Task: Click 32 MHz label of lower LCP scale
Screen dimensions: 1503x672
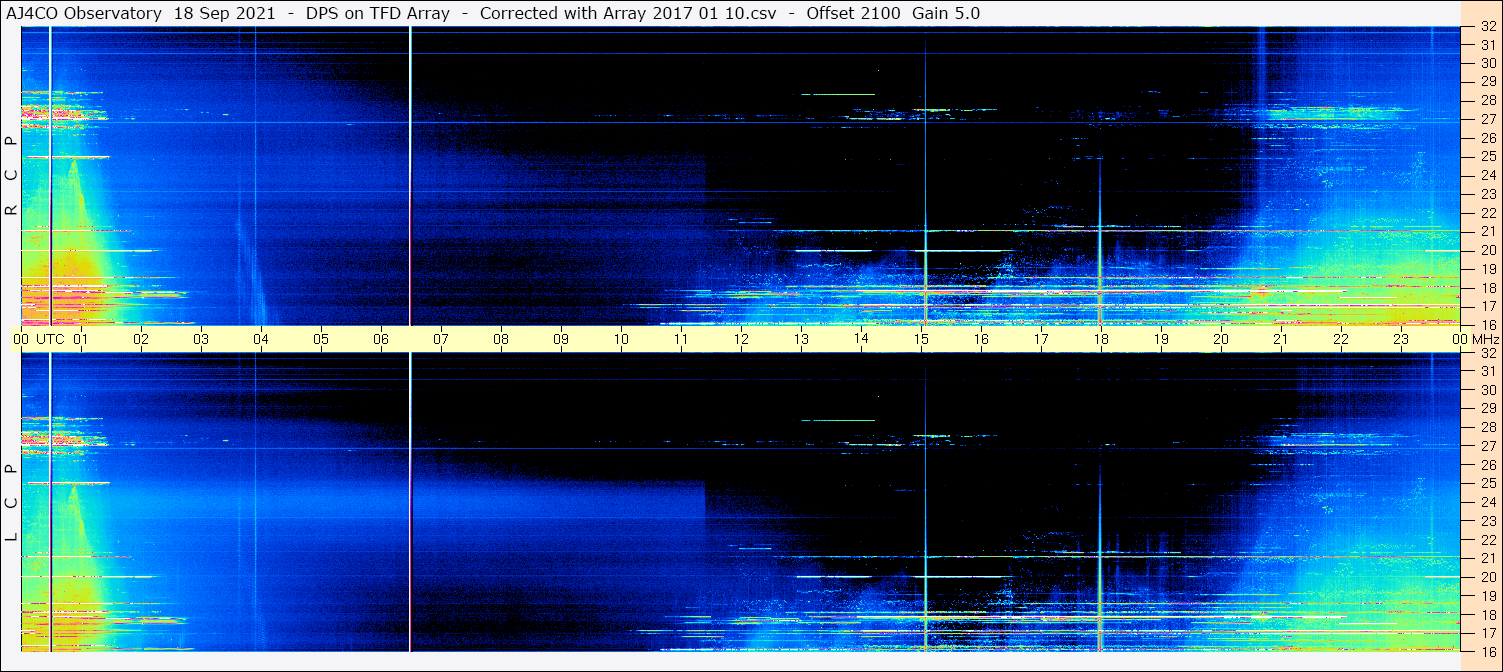Action: coord(1488,353)
